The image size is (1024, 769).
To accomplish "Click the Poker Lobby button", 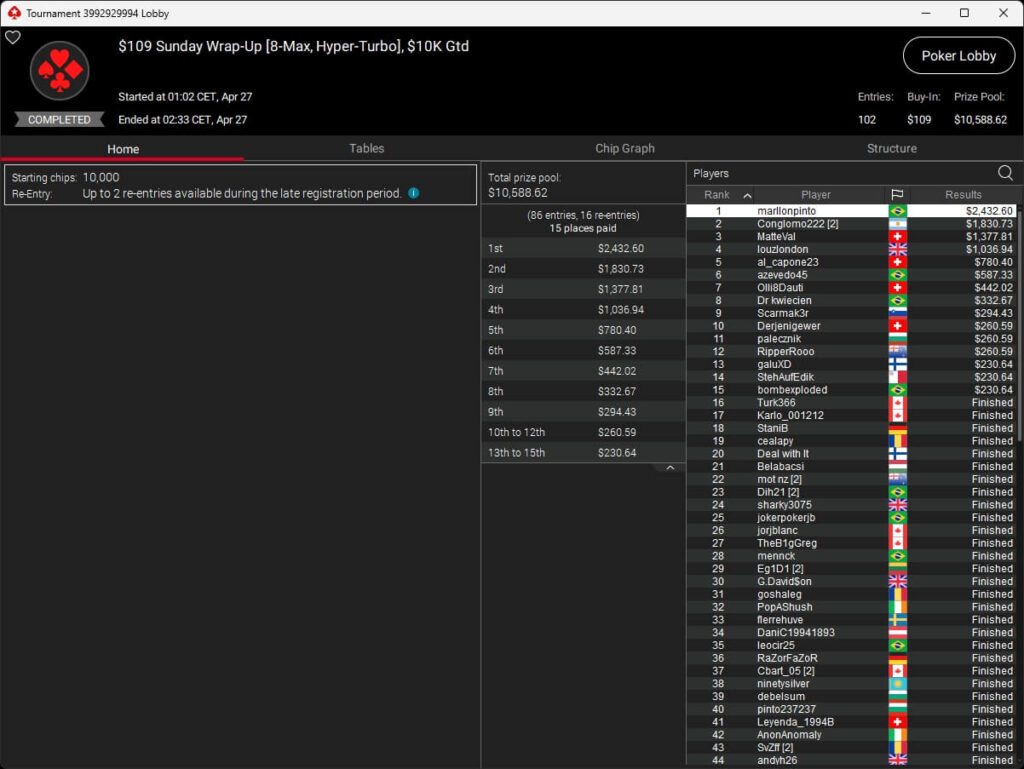I will (x=958, y=56).
